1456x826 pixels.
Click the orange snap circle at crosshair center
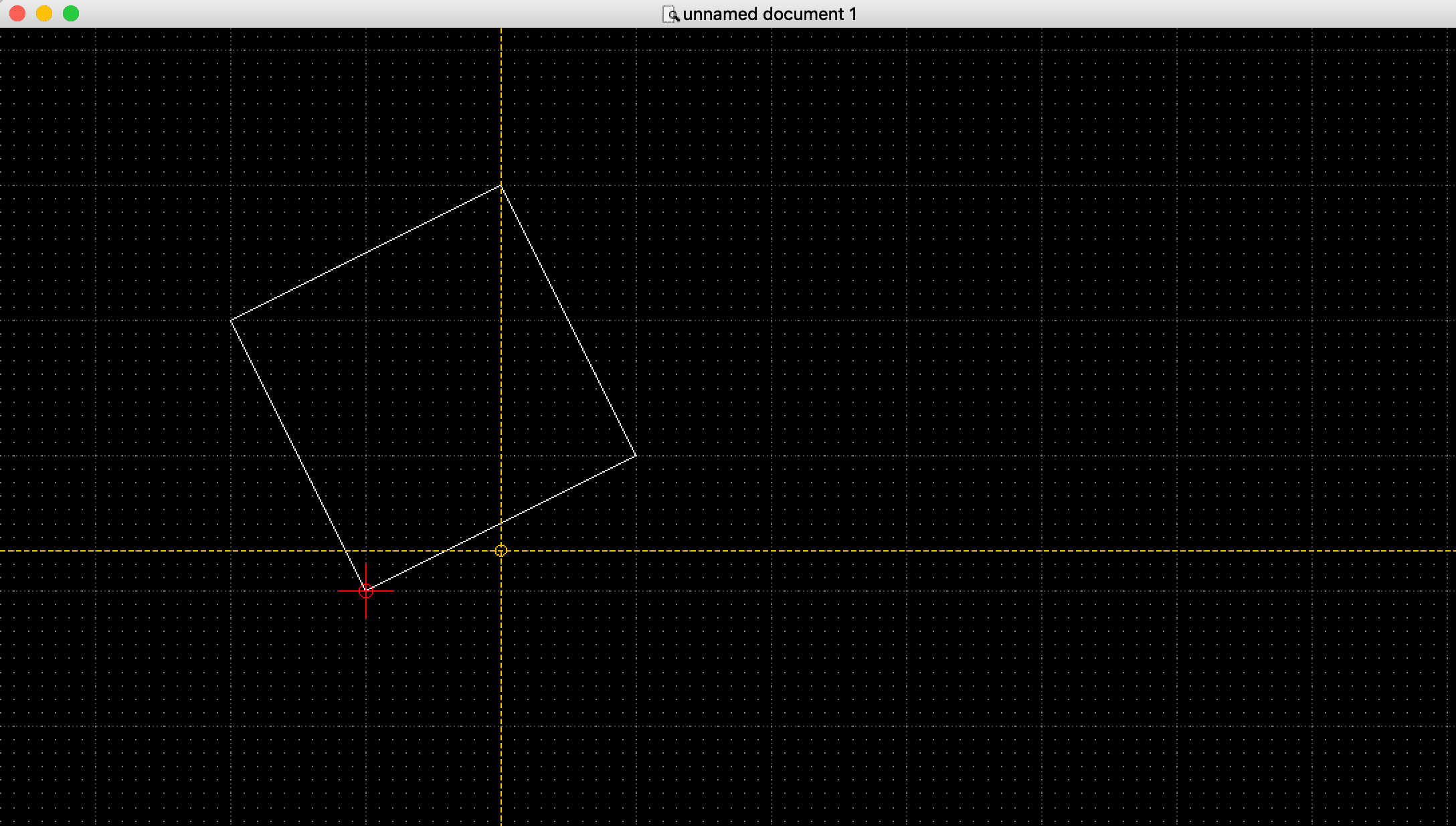501,551
